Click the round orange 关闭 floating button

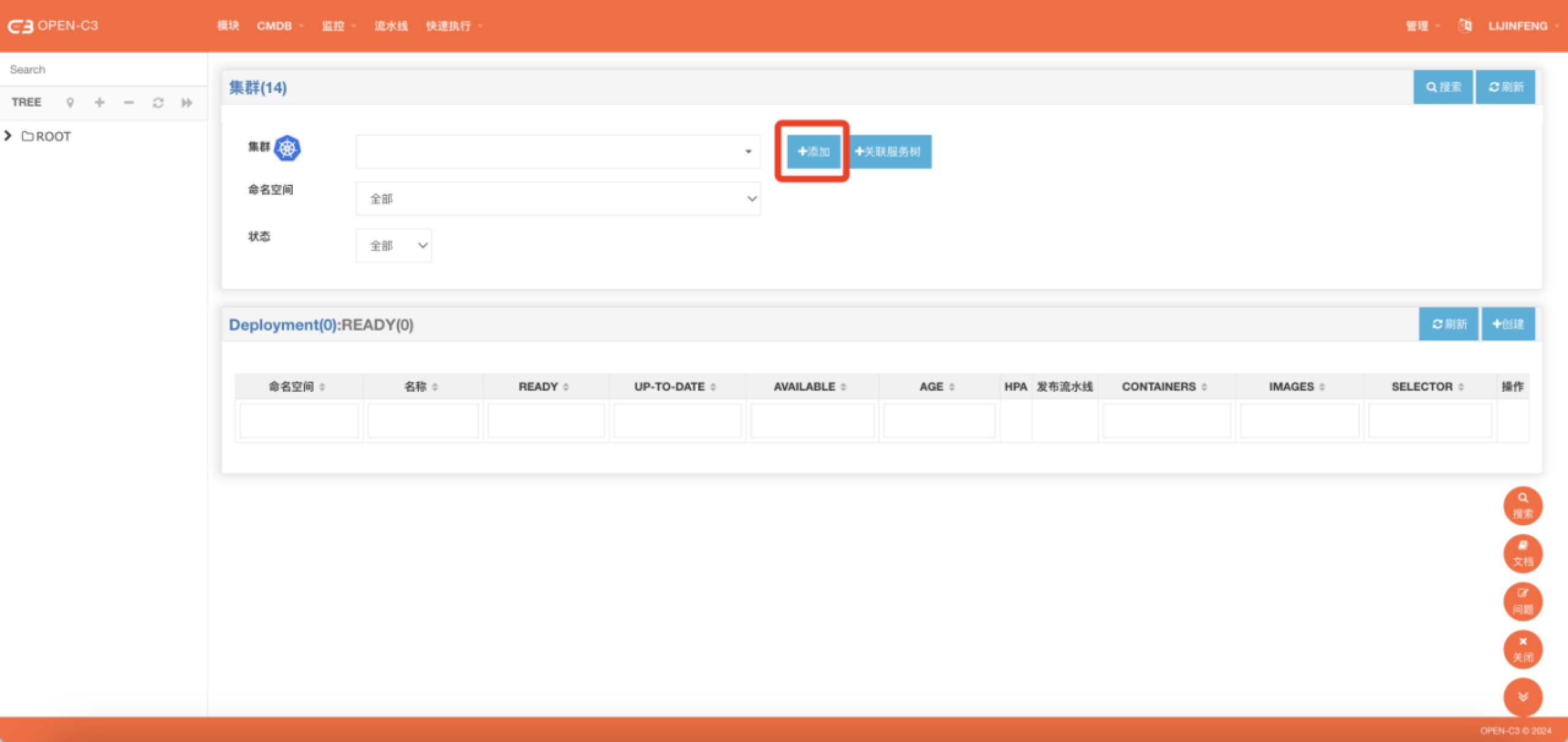click(1523, 649)
